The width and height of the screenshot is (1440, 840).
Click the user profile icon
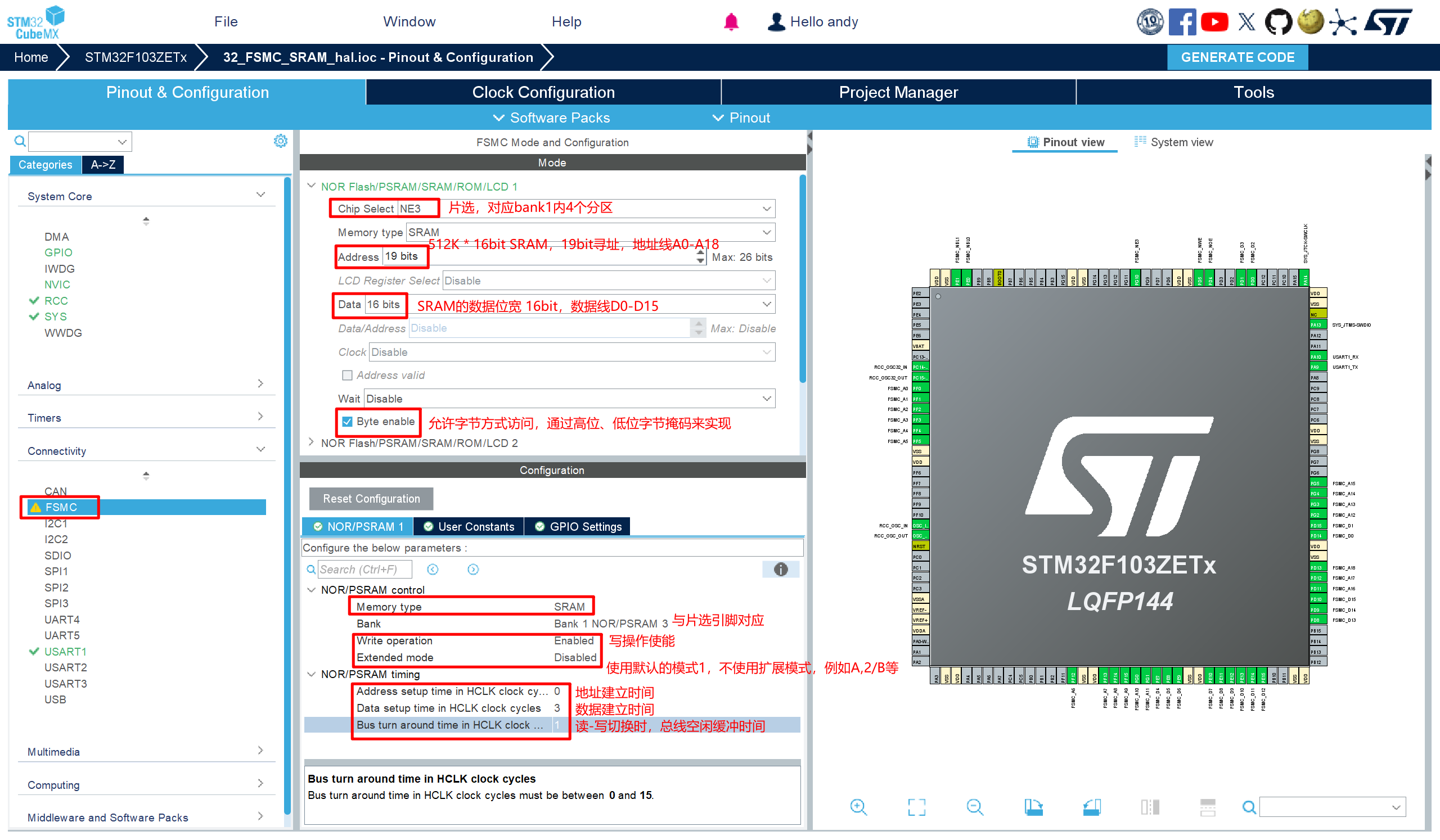(x=776, y=22)
